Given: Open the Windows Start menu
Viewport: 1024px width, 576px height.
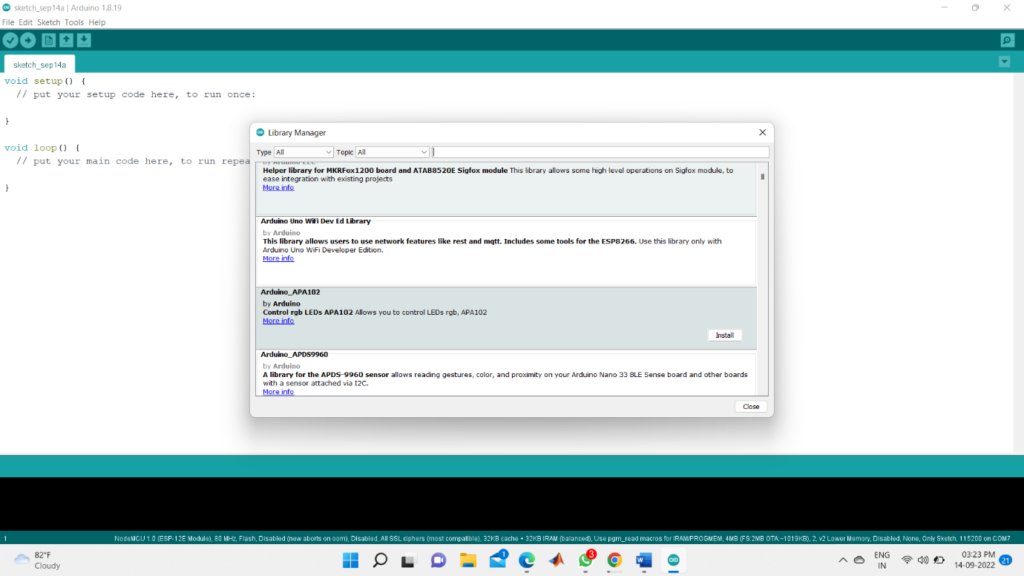Looking at the screenshot, I should (x=351, y=560).
